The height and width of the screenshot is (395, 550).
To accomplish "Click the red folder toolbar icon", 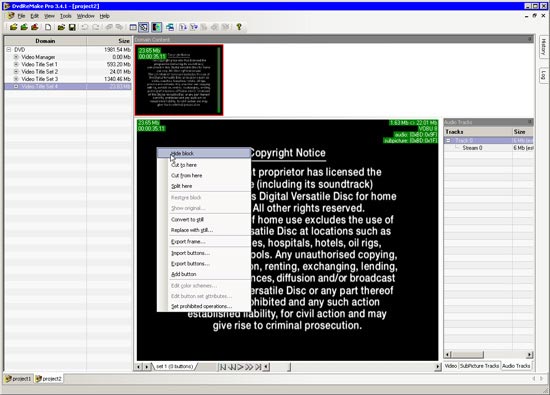I will 35,27.
